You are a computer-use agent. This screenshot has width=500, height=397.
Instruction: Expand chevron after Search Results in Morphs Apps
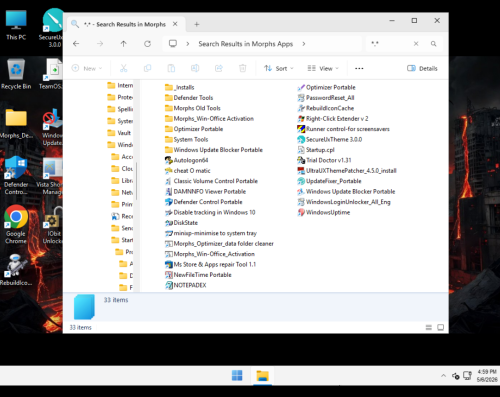point(304,44)
